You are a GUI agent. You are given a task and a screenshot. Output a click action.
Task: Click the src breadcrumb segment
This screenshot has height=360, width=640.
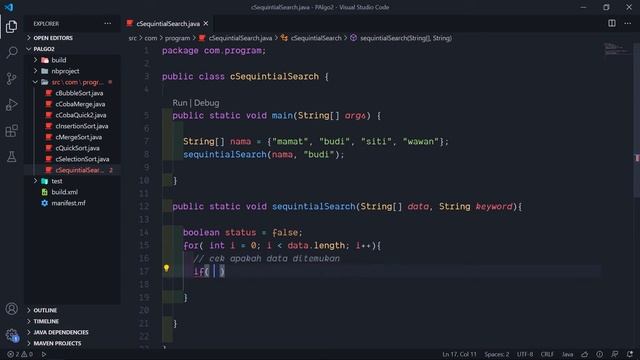coord(132,38)
